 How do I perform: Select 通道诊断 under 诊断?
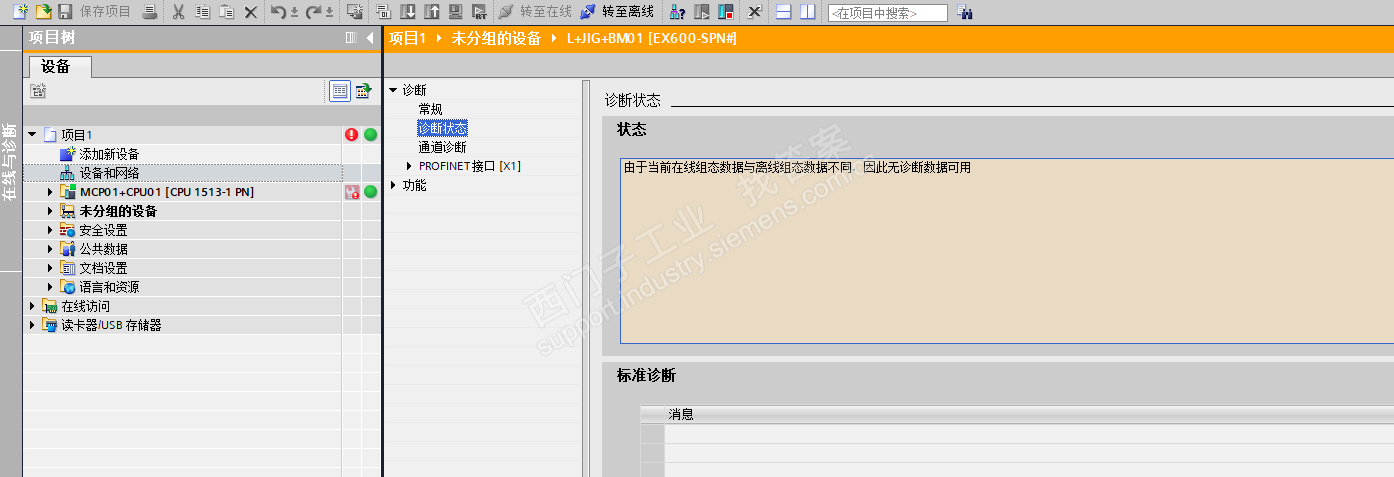442,147
